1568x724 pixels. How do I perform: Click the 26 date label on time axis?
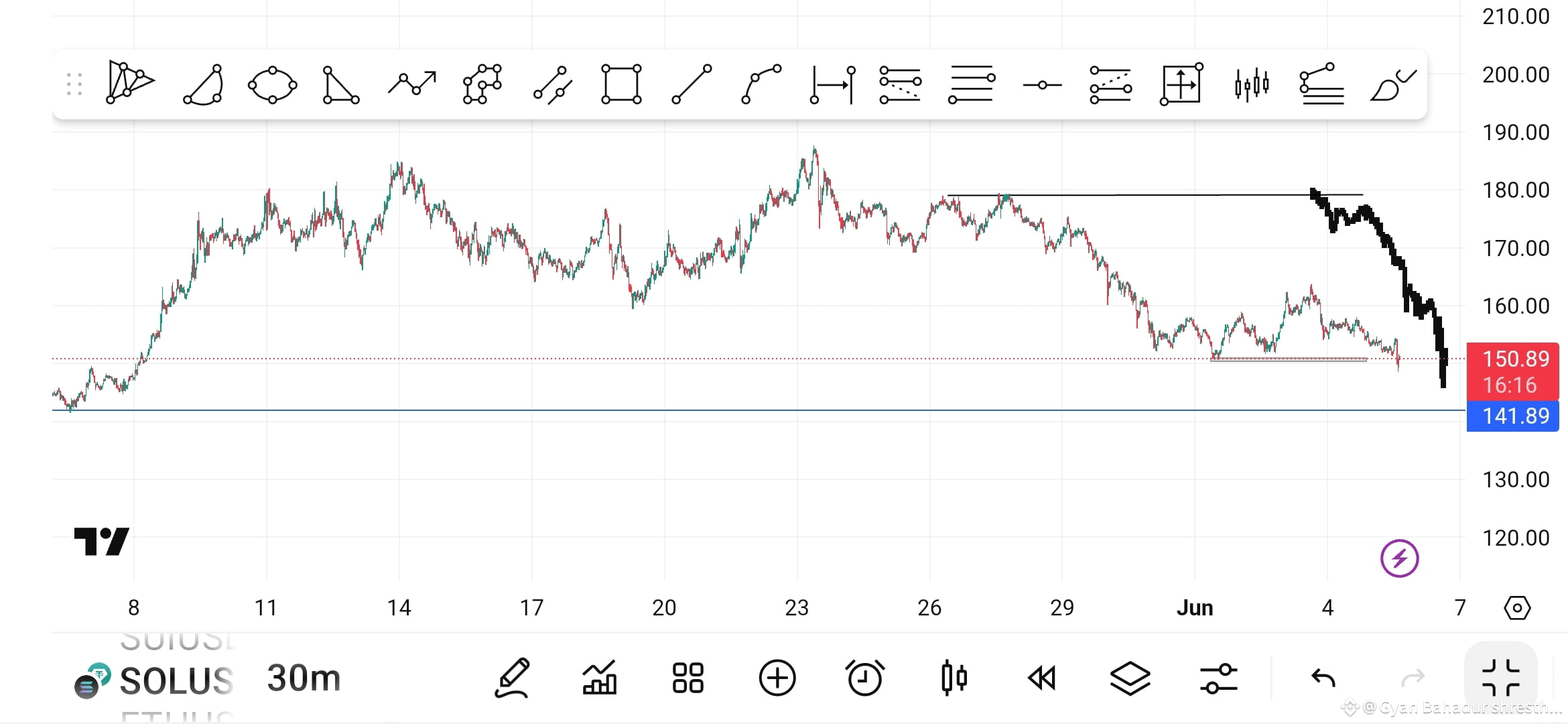pos(929,607)
